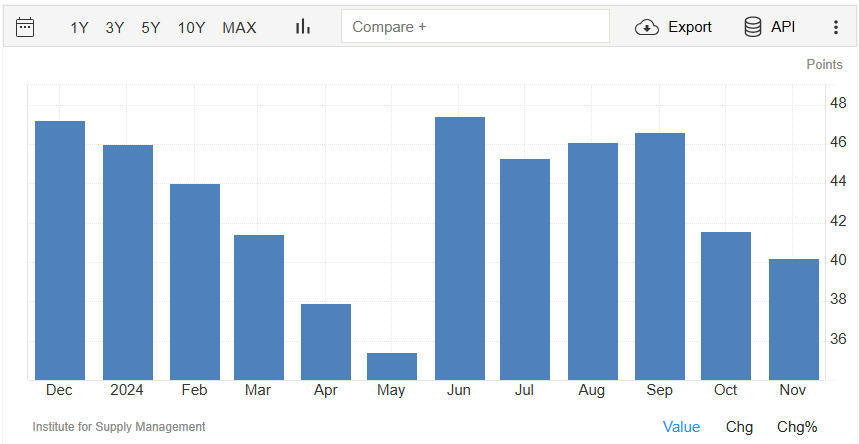Click the Sep x-axis label
This screenshot has height=444, width=859.
[659, 390]
